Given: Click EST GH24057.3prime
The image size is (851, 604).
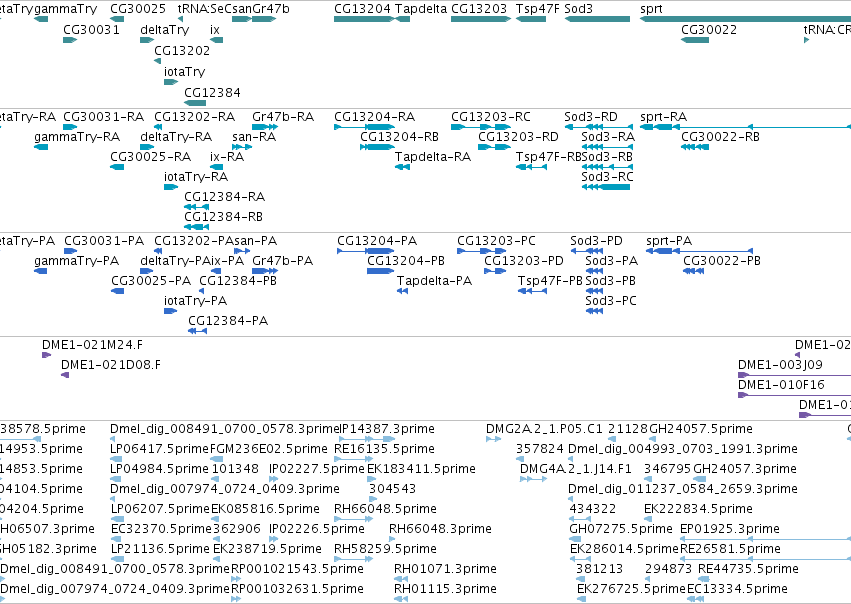Looking at the screenshot, I should 745,469.
